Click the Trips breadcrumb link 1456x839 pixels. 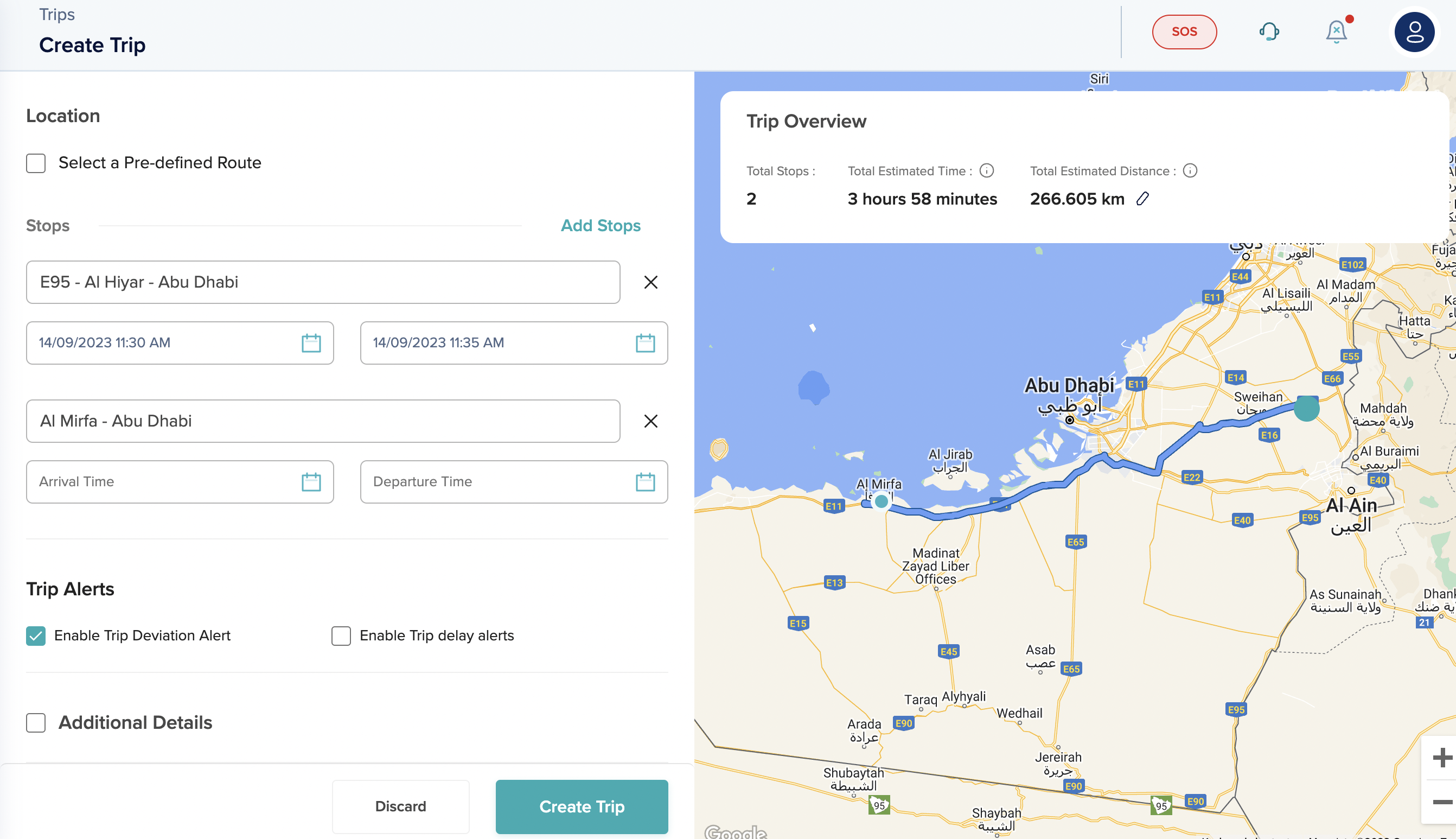tap(56, 15)
